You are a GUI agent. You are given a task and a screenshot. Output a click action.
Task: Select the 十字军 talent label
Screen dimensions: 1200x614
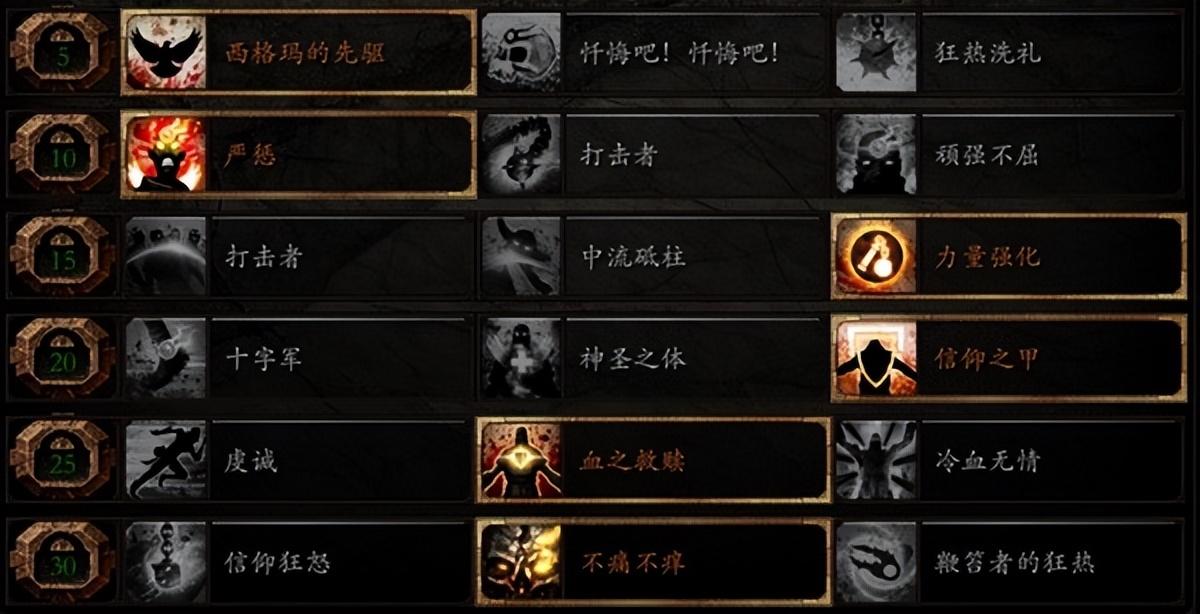pyautogui.click(x=264, y=359)
